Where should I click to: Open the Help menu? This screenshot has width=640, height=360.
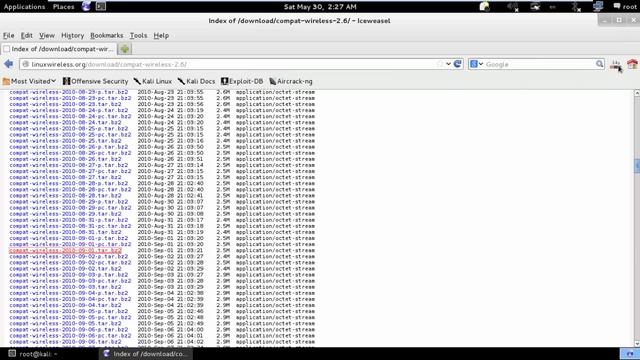[161, 36]
